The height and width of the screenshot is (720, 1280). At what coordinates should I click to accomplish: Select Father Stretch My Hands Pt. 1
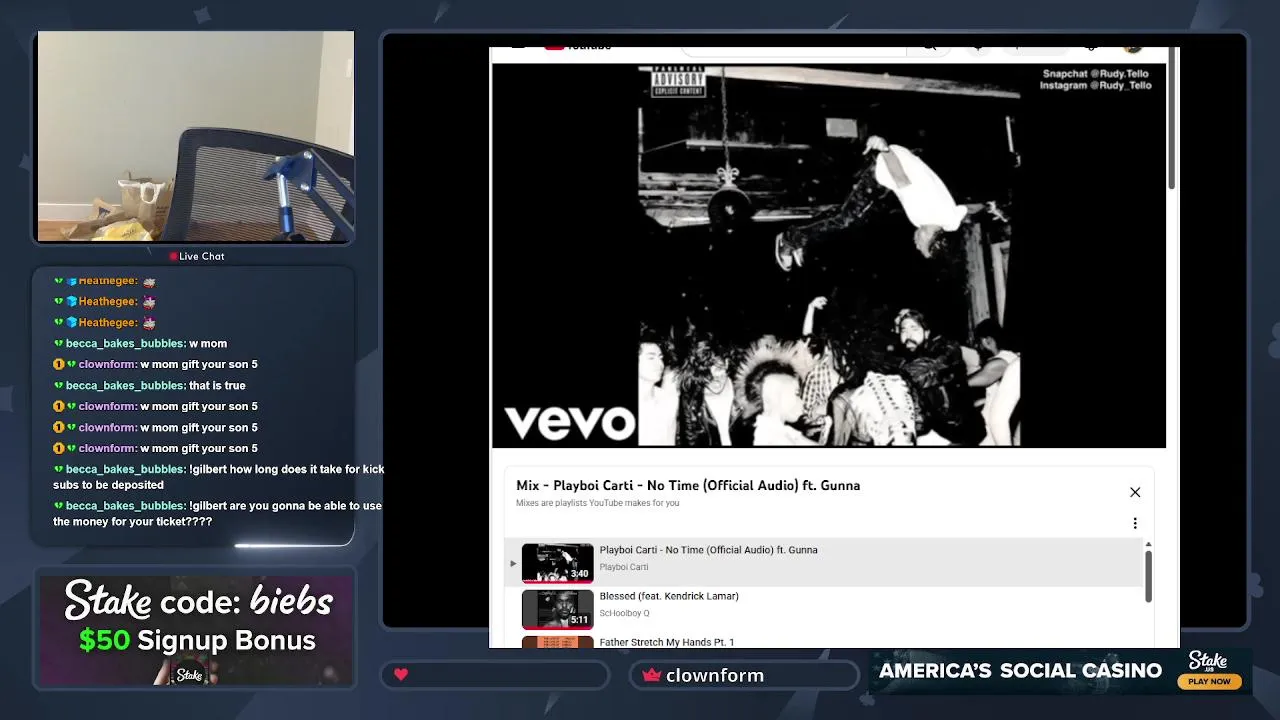click(x=667, y=642)
